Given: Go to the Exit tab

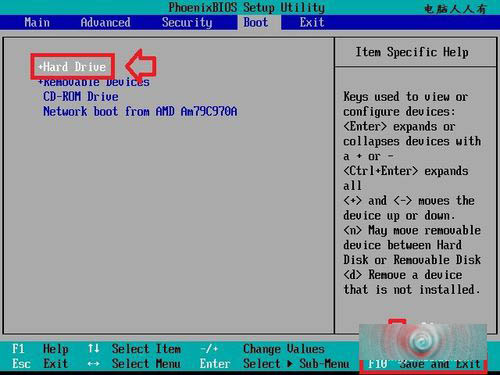Looking at the screenshot, I should 312,23.
